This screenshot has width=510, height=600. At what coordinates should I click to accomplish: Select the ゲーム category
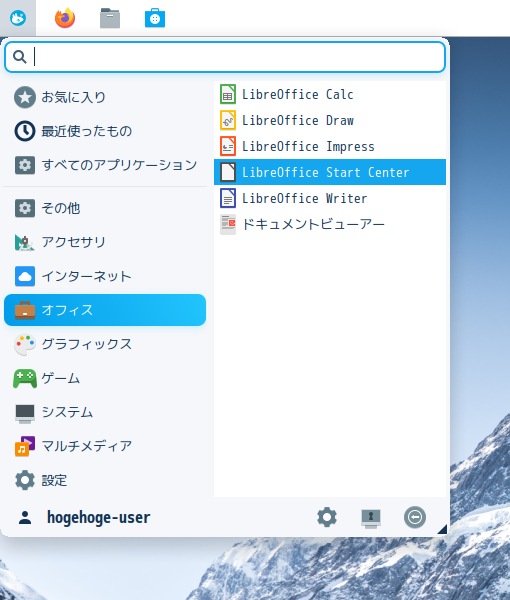tap(105, 378)
